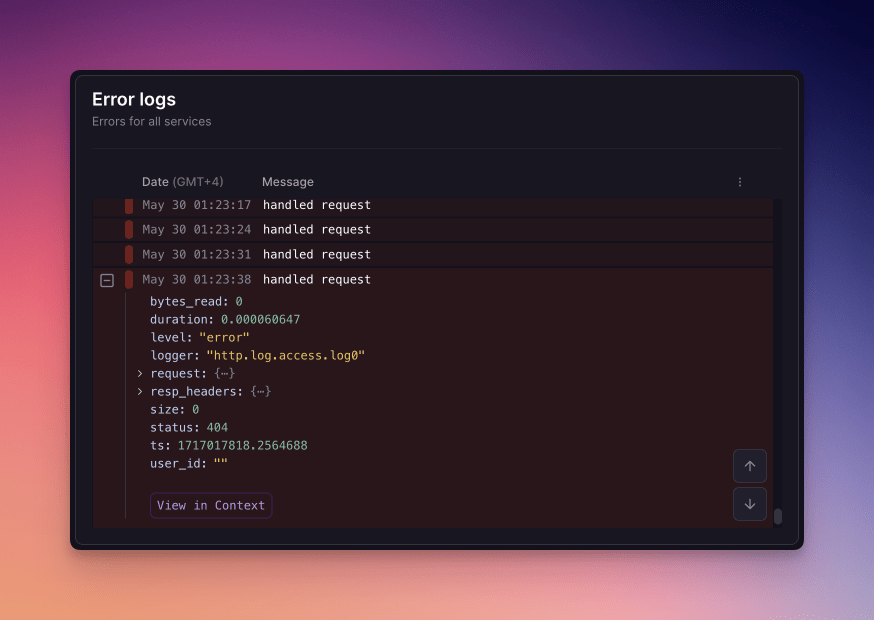Click the level value "error"

click(x=224, y=337)
